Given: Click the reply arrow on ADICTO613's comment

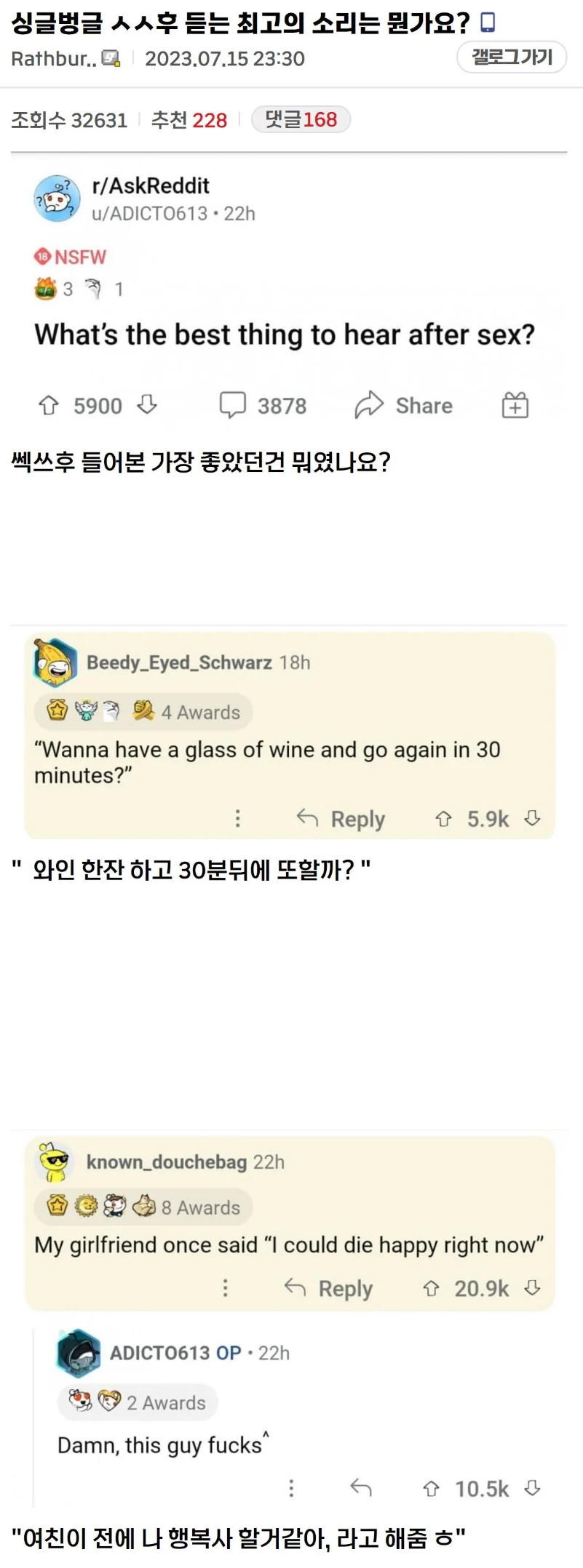Looking at the screenshot, I should click(x=361, y=1488).
